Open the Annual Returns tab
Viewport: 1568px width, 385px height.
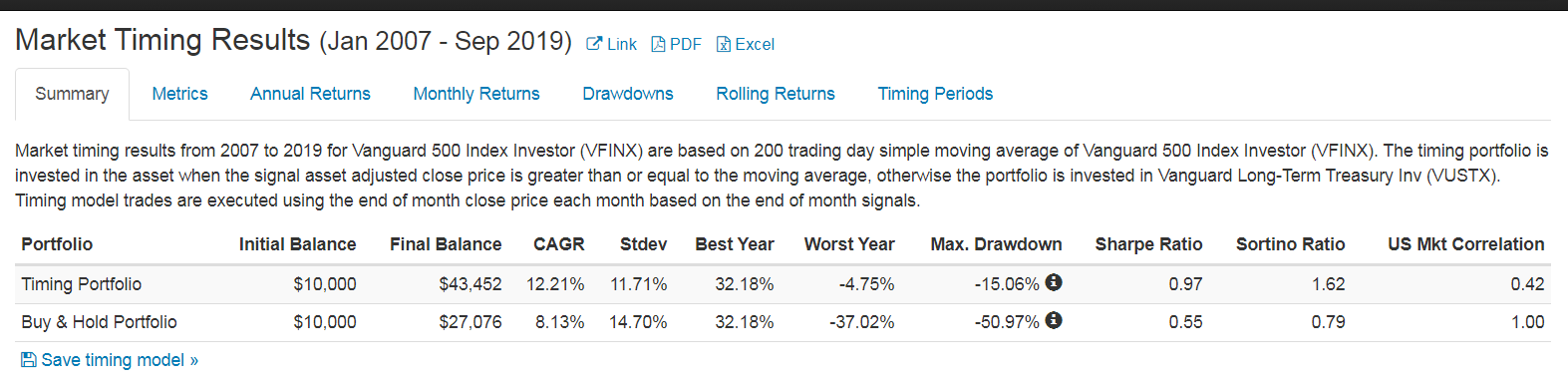click(310, 94)
